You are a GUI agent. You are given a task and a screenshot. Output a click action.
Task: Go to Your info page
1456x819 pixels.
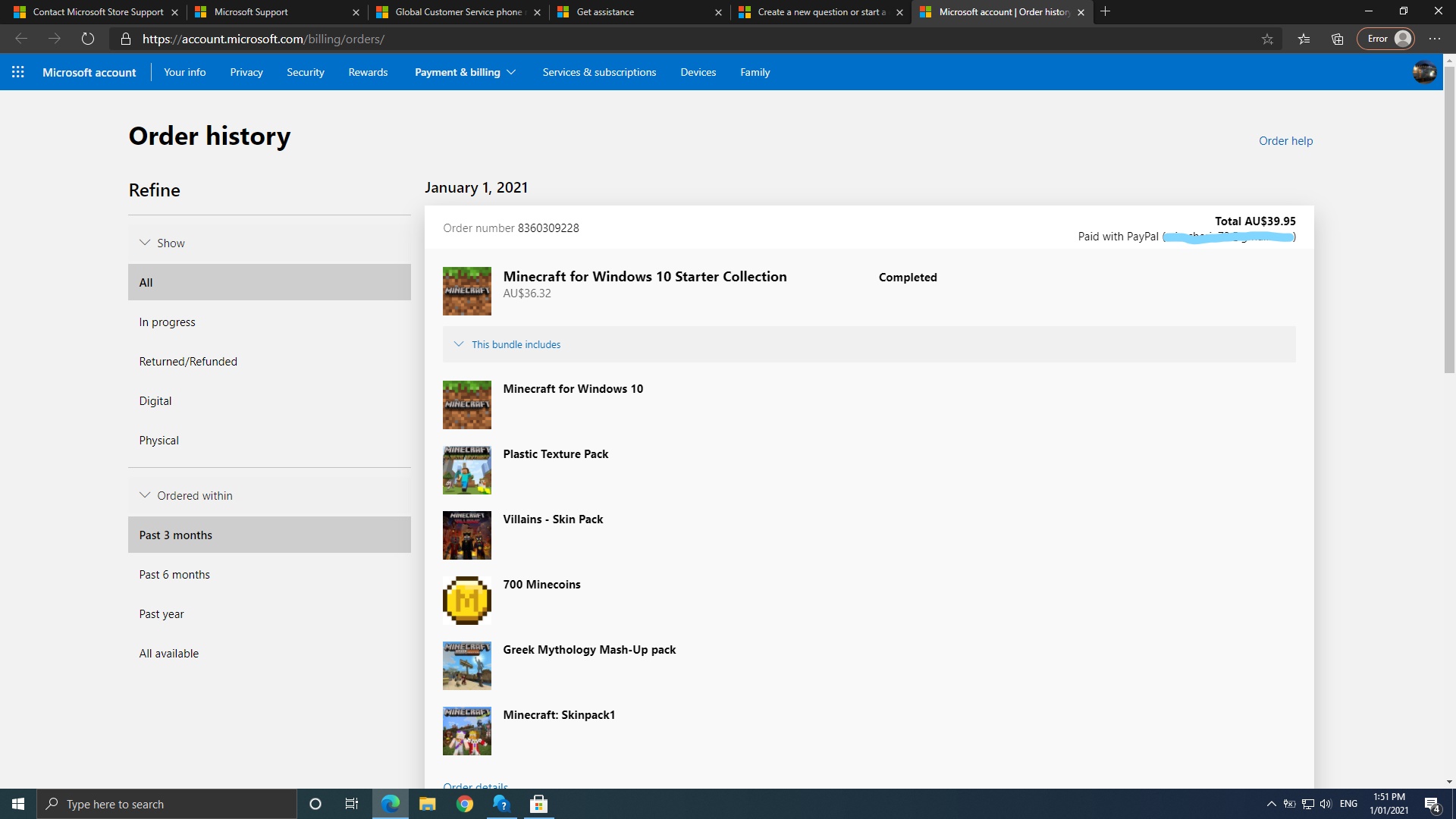(x=185, y=72)
